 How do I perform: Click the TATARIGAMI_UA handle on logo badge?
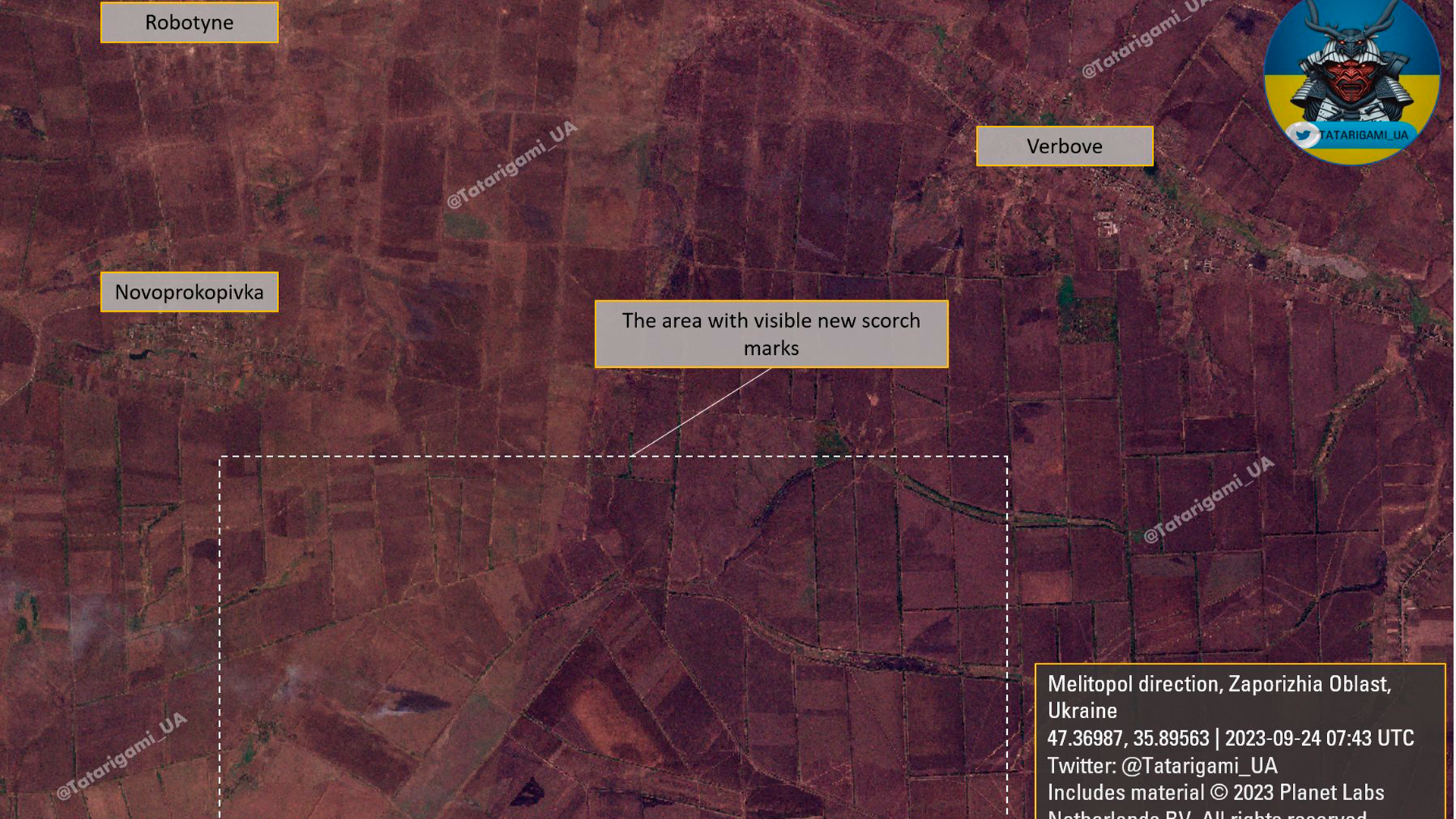pos(1363,135)
